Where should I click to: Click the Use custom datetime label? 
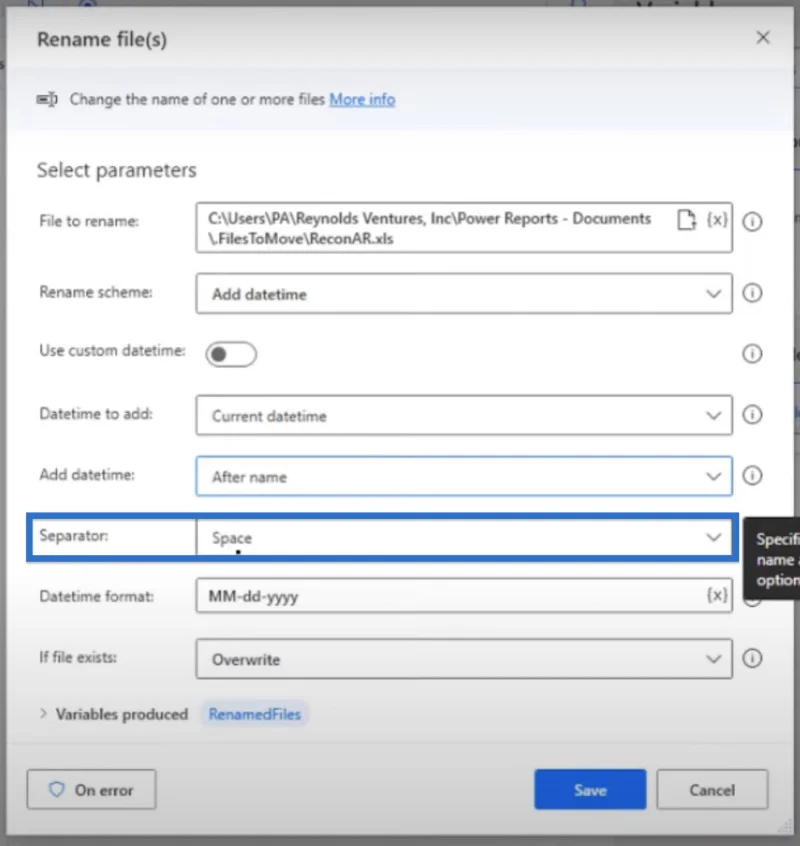tap(112, 351)
